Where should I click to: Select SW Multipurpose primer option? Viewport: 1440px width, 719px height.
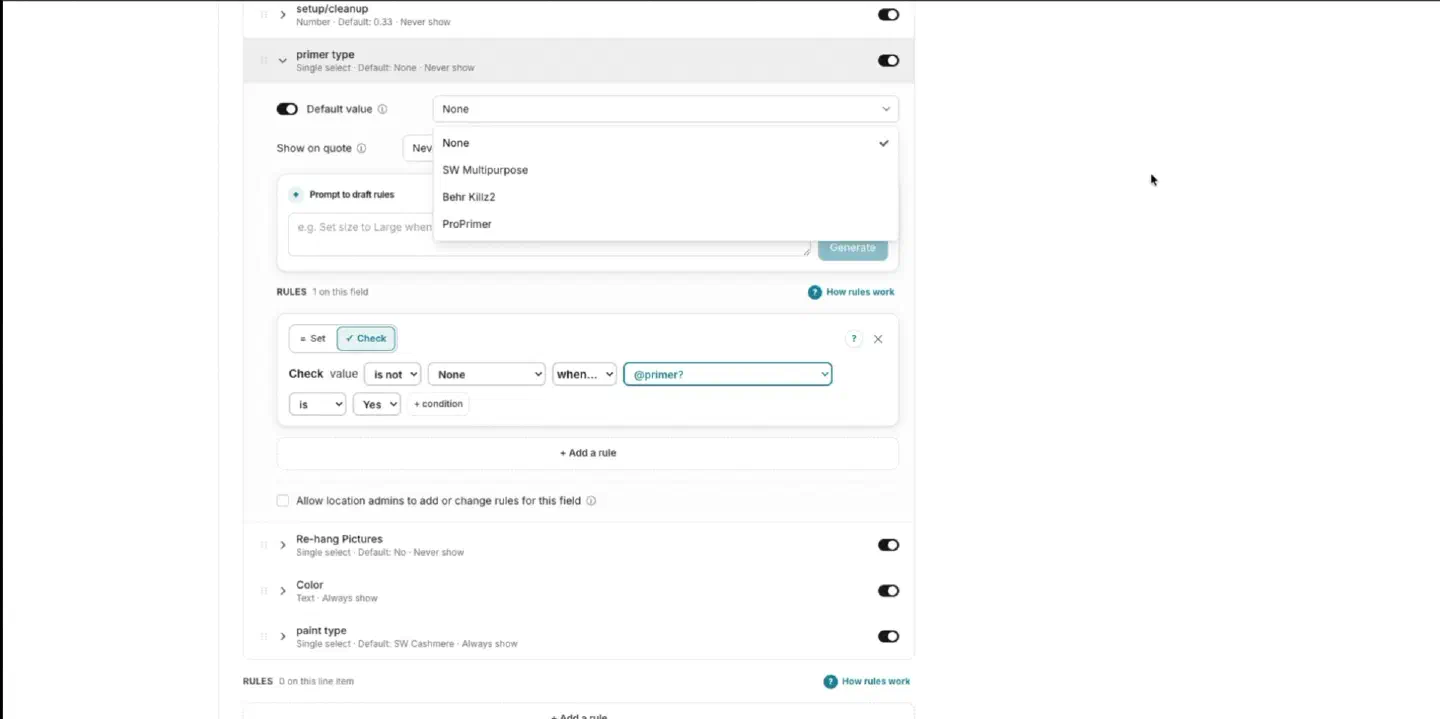(666, 170)
